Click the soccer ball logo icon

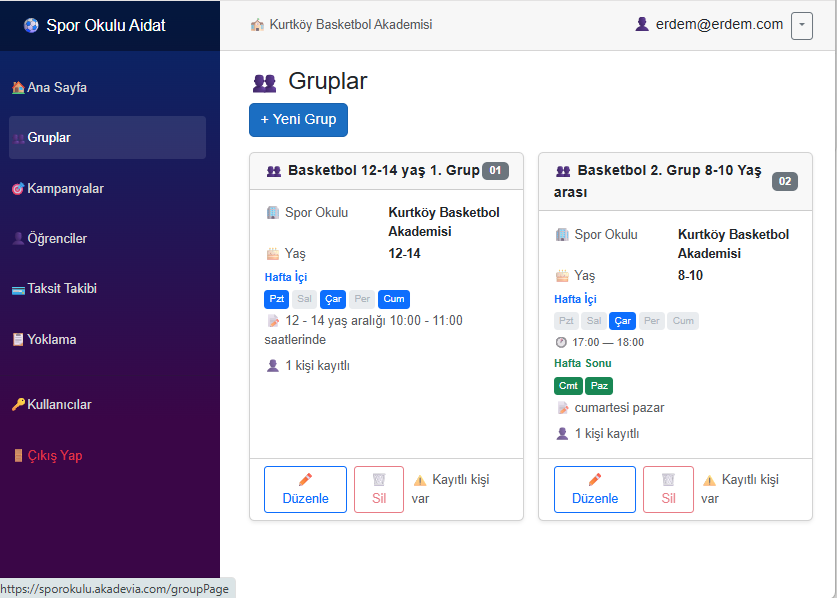click(x=31, y=25)
